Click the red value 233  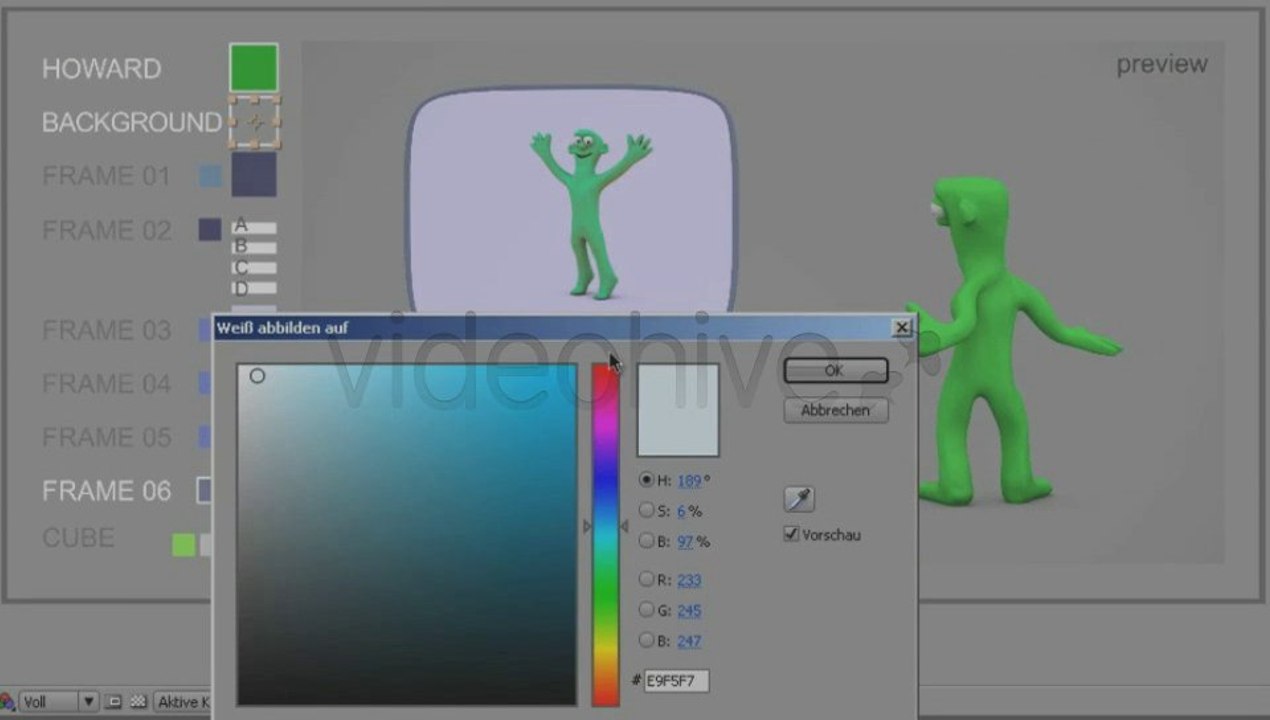(x=689, y=580)
